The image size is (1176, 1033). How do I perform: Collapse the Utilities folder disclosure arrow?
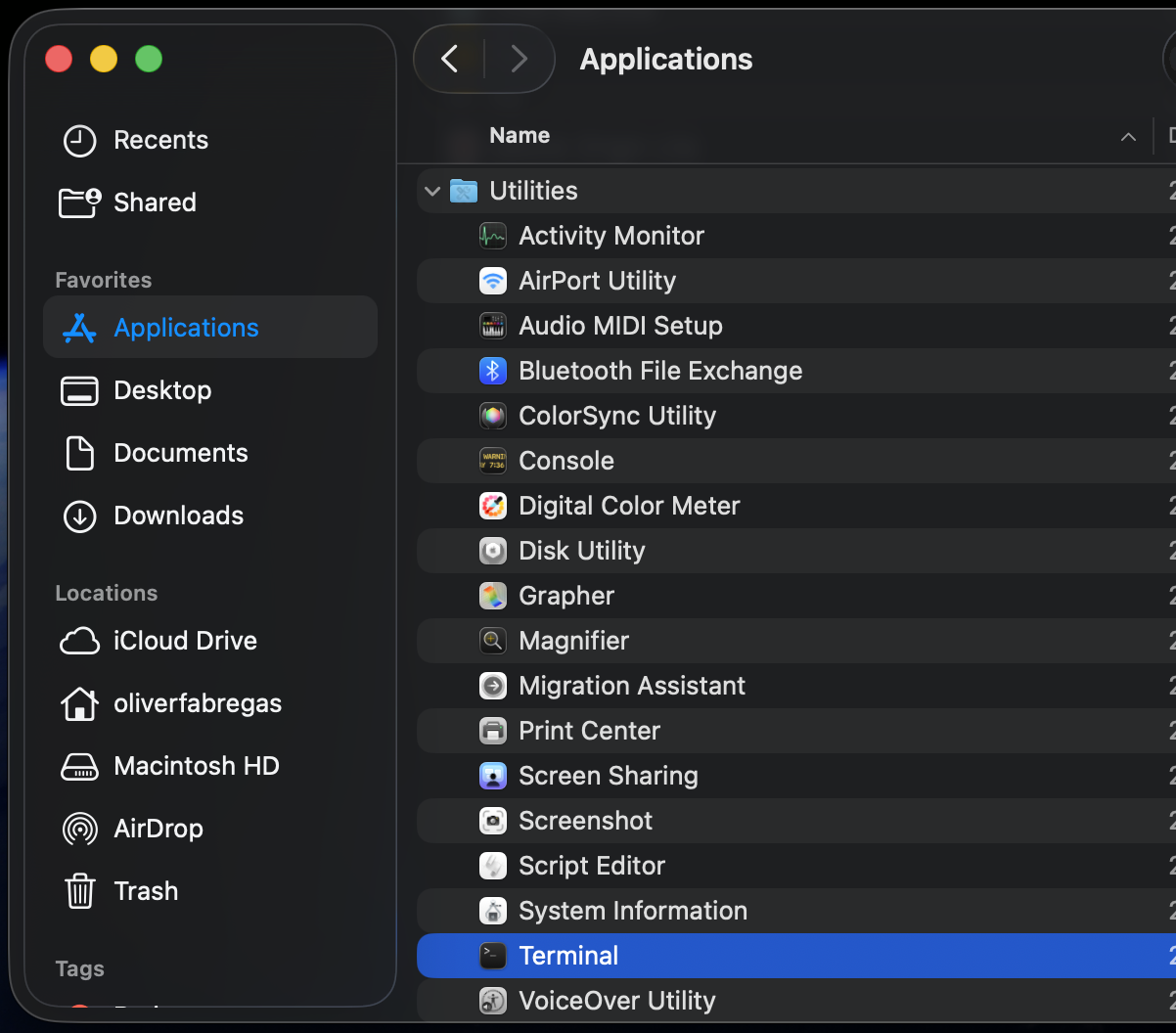coord(432,191)
